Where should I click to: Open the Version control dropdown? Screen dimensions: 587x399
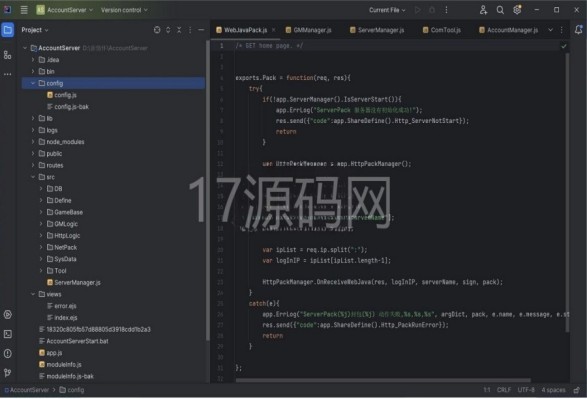coord(124,10)
